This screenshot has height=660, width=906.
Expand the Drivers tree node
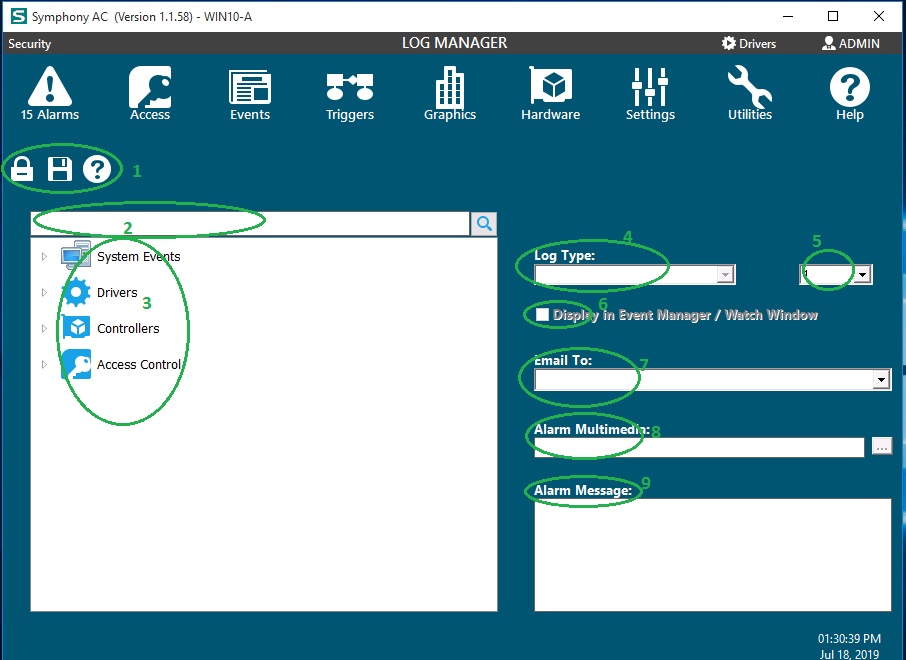44,292
